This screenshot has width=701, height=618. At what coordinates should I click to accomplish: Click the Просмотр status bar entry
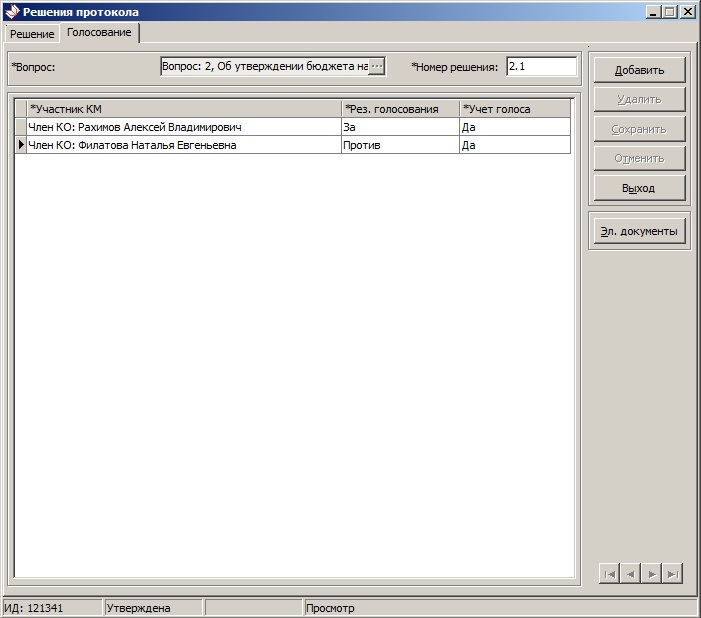tap(501, 608)
